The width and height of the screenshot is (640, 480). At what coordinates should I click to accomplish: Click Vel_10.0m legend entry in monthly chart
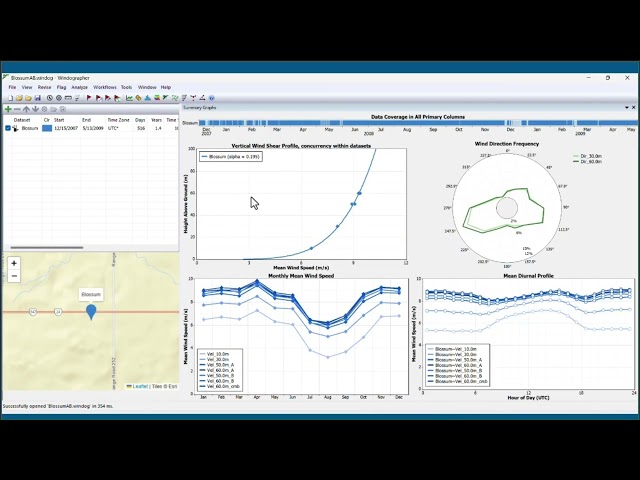pyautogui.click(x=214, y=354)
